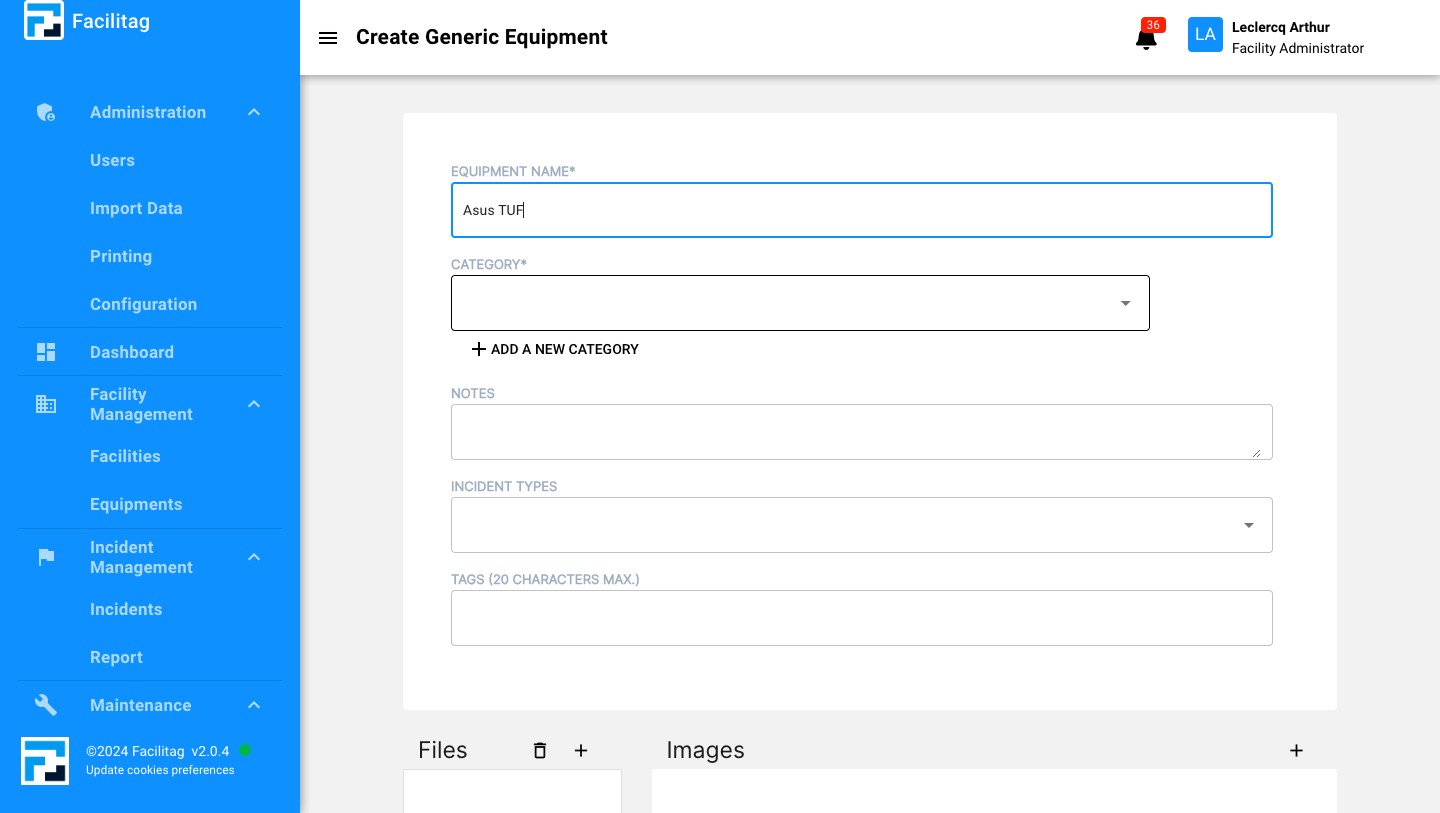The height and width of the screenshot is (813, 1440).
Task: Delete files with the trash icon
Action: (540, 750)
